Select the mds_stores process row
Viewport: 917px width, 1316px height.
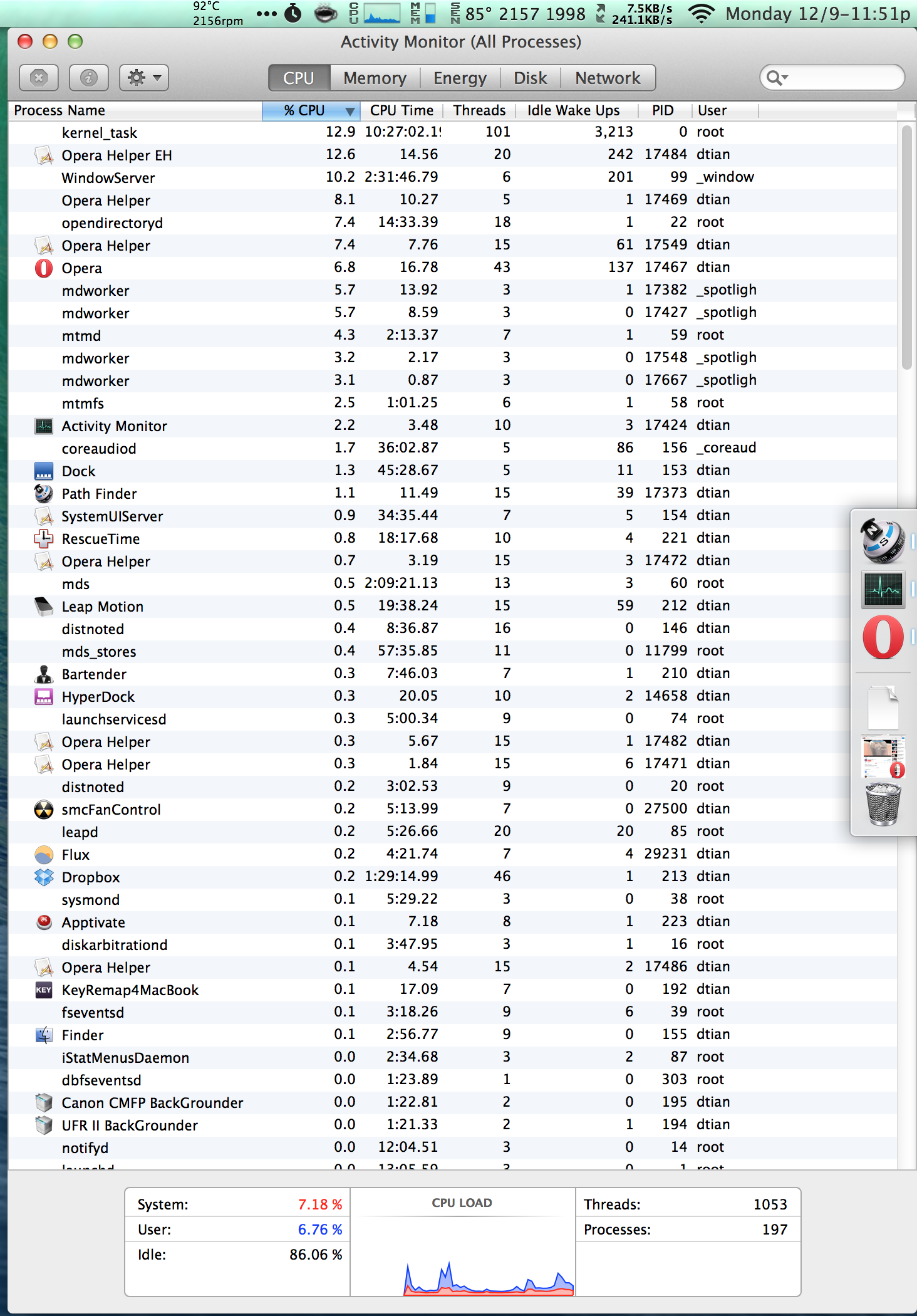452,652
